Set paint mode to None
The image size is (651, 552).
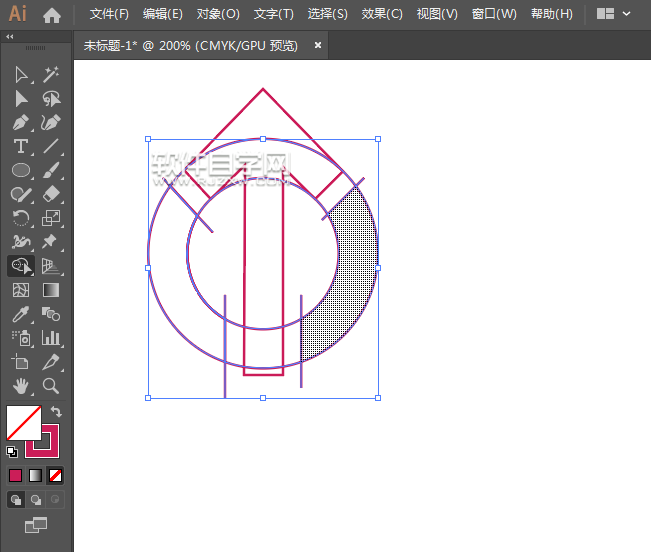coord(56,475)
